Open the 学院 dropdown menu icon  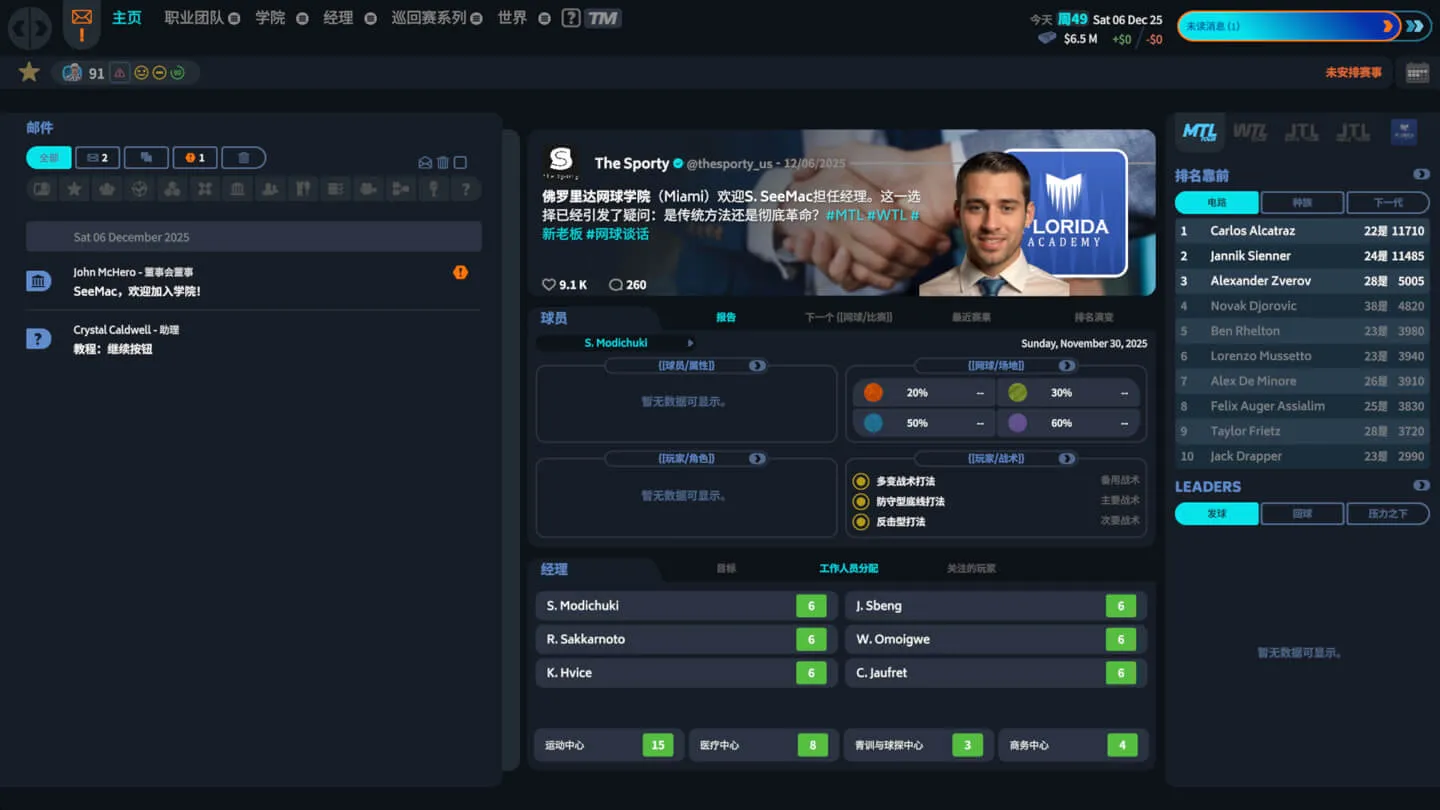302,18
